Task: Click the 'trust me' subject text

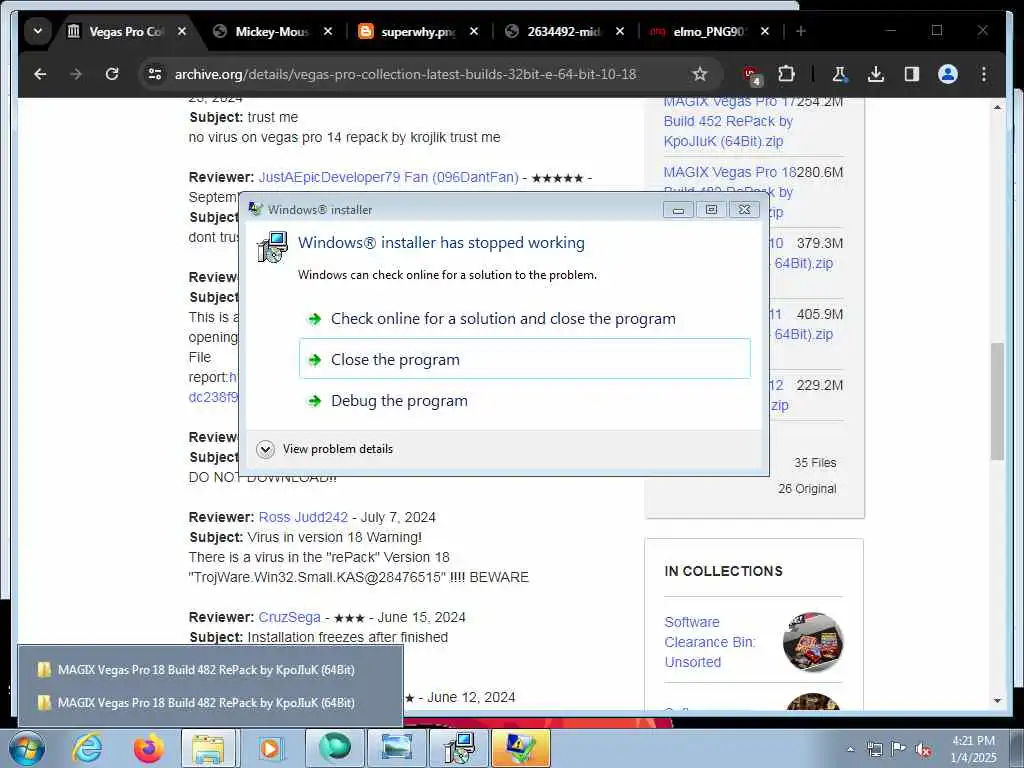Action: tap(273, 118)
